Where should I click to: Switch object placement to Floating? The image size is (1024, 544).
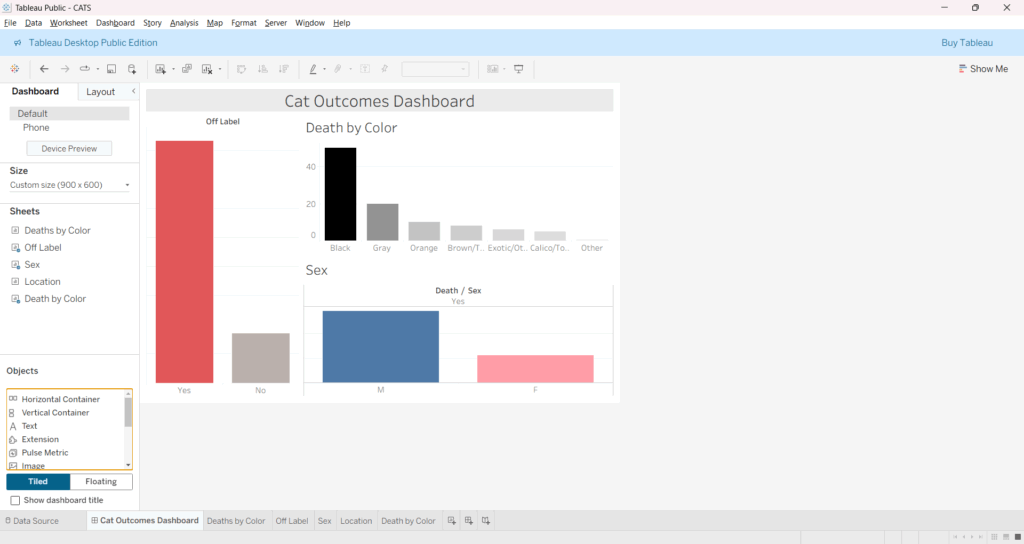pos(101,482)
